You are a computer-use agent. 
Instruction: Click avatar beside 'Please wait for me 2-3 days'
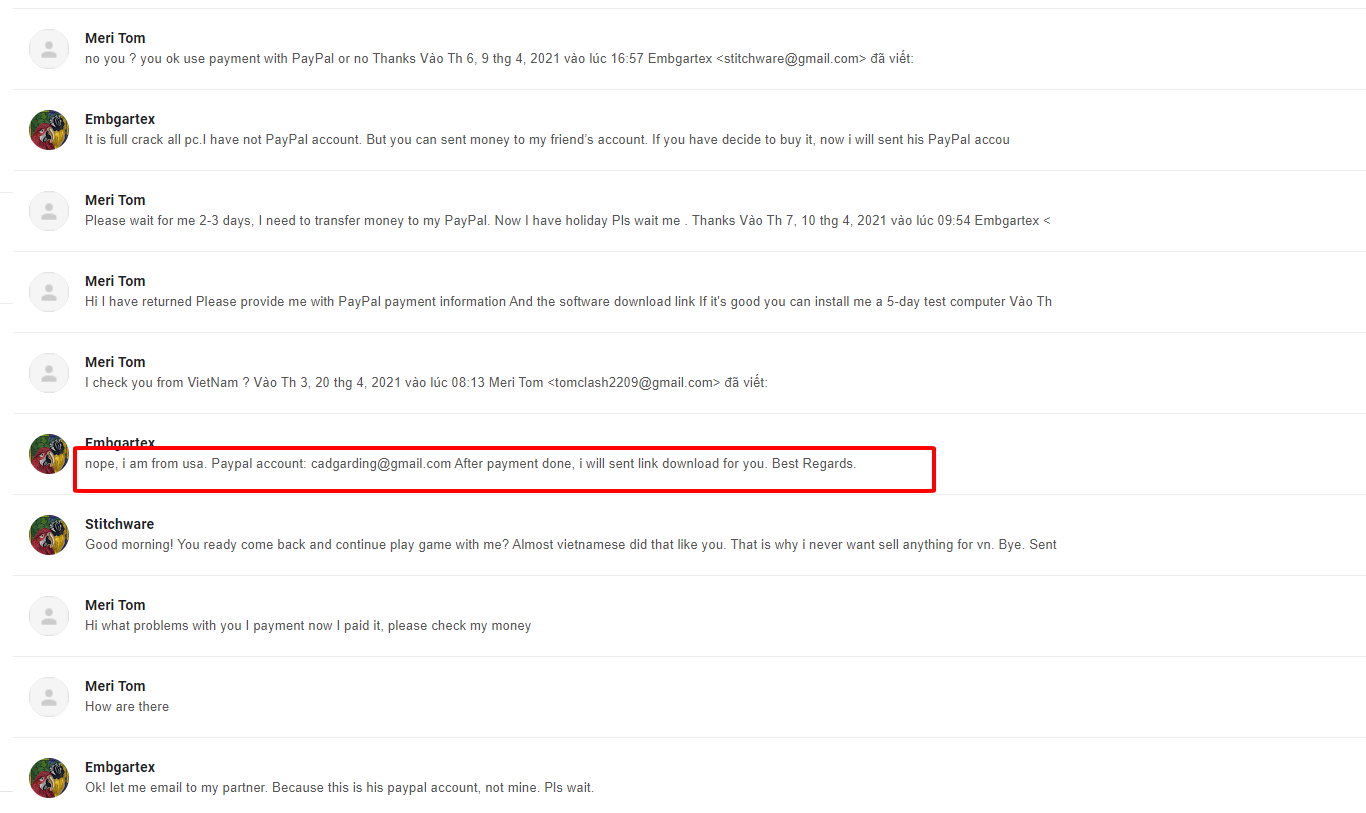tap(49, 211)
